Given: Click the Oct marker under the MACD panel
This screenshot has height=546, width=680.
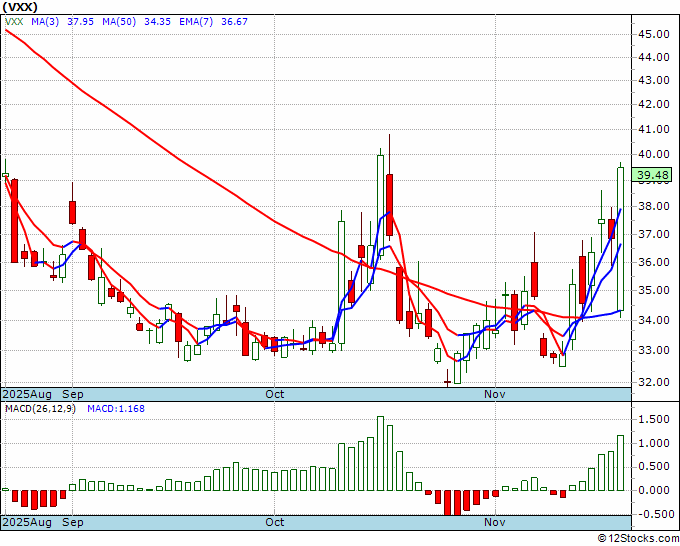Looking at the screenshot, I should click(274, 522).
